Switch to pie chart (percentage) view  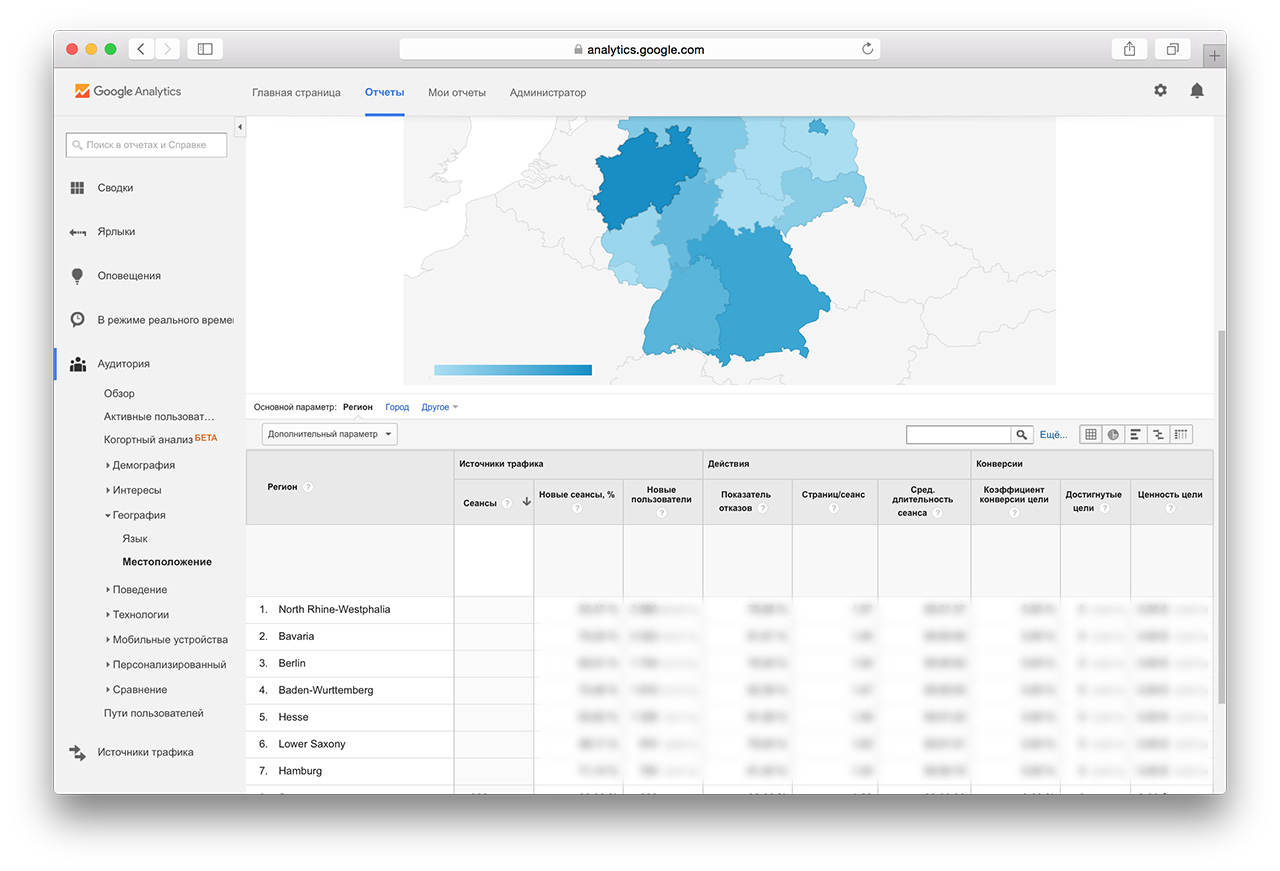point(1113,435)
